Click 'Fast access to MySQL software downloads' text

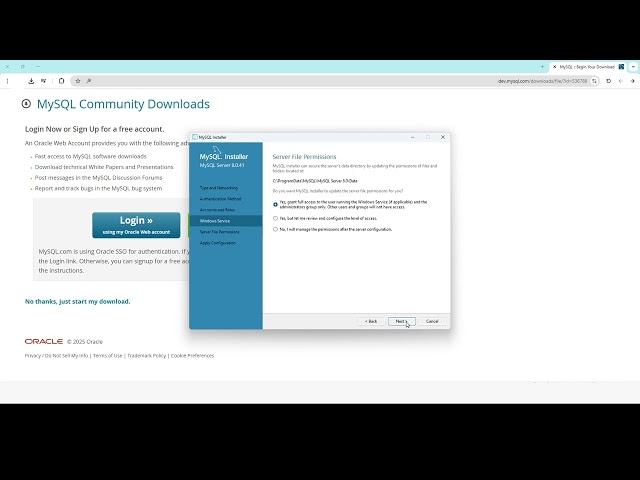[x=91, y=156]
